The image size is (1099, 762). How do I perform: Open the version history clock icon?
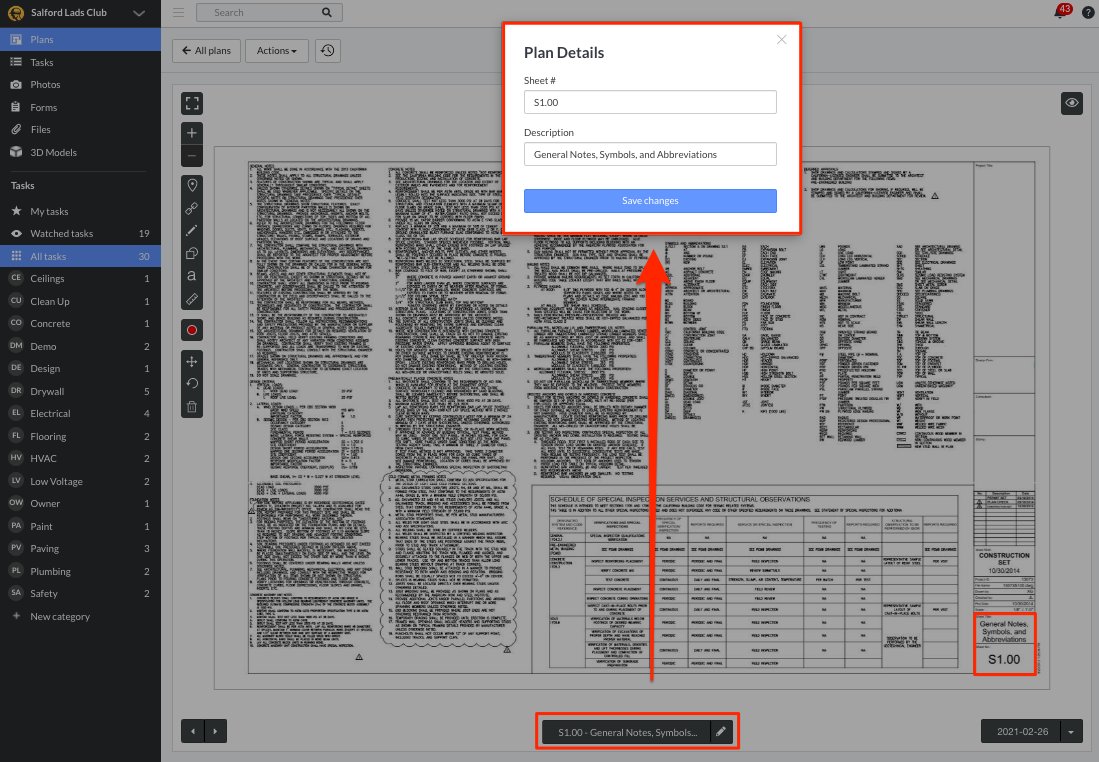tap(327, 51)
